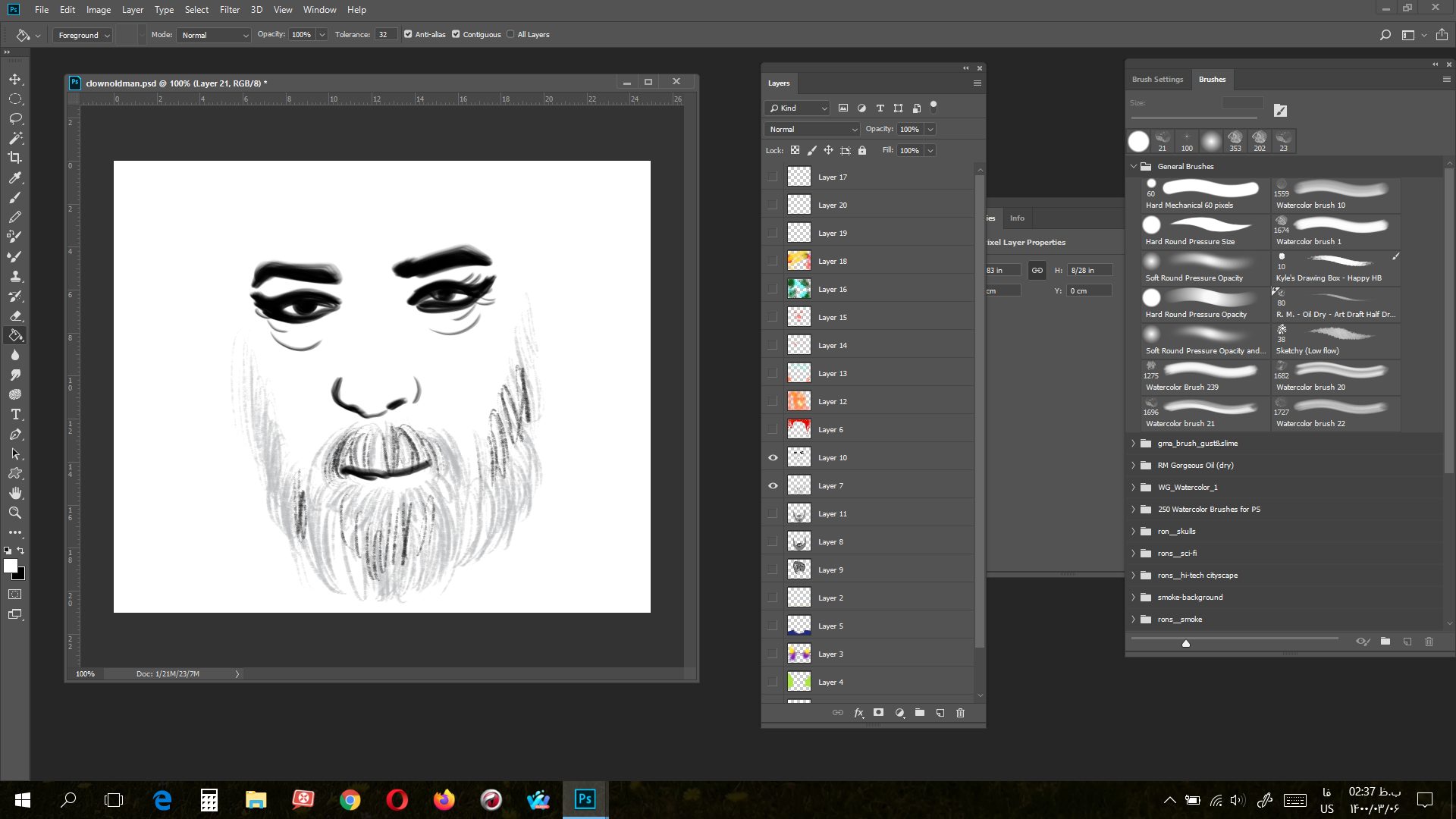Screen dimensions: 1456x819
Task: Show Layer 18 visibility box
Action: tap(773, 261)
